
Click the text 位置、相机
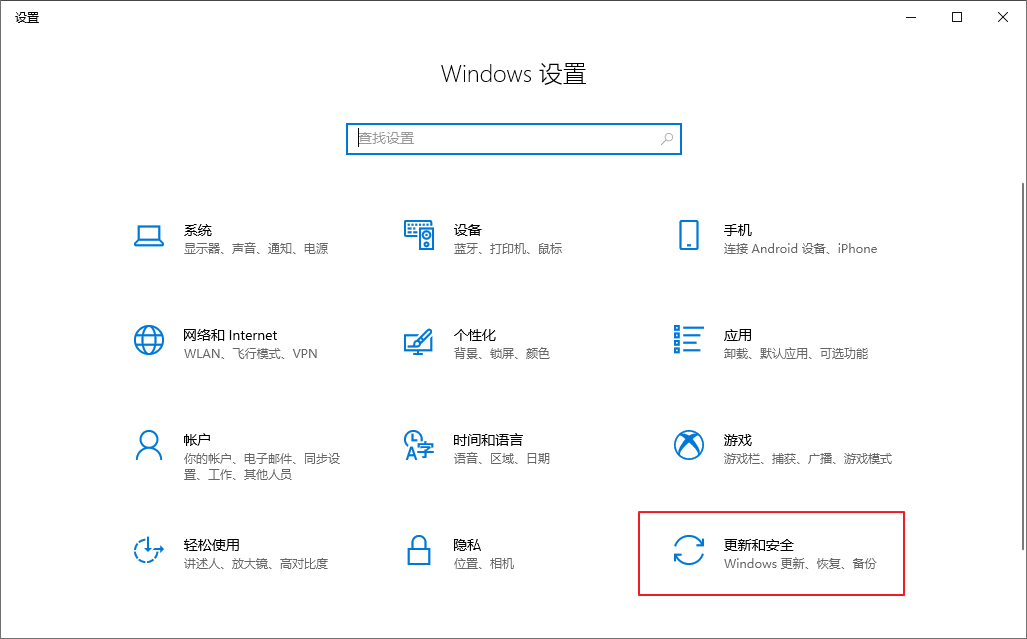[484, 563]
